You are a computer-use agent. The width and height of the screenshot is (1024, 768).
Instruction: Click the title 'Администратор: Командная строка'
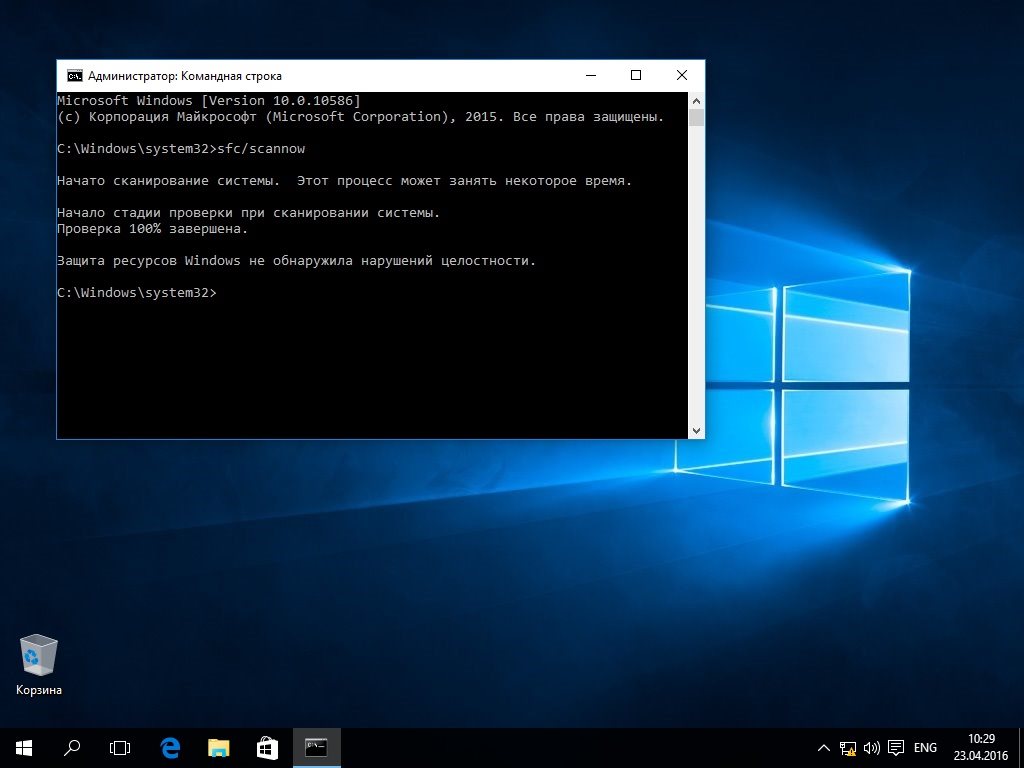[x=185, y=76]
